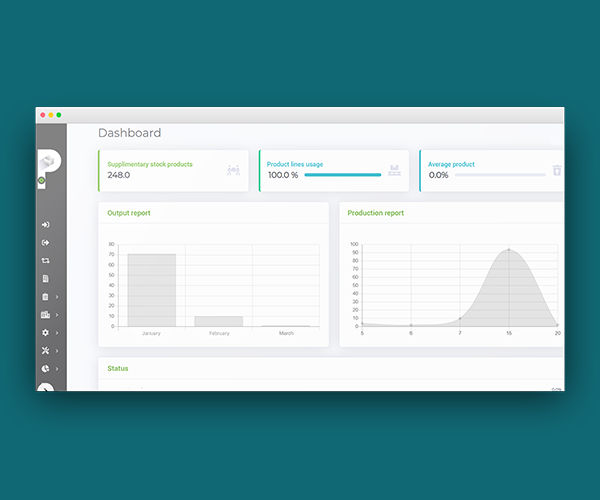This screenshot has width=600, height=500.
Task: Open the sign-out arrow sidebar icon
Action: (46, 243)
